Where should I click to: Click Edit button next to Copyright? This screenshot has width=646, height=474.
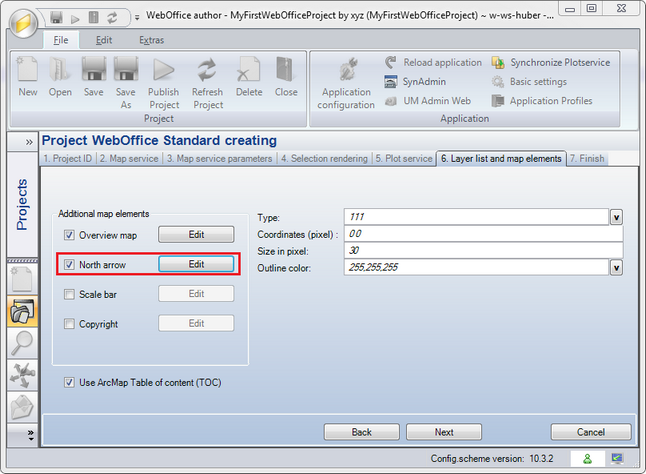196,323
